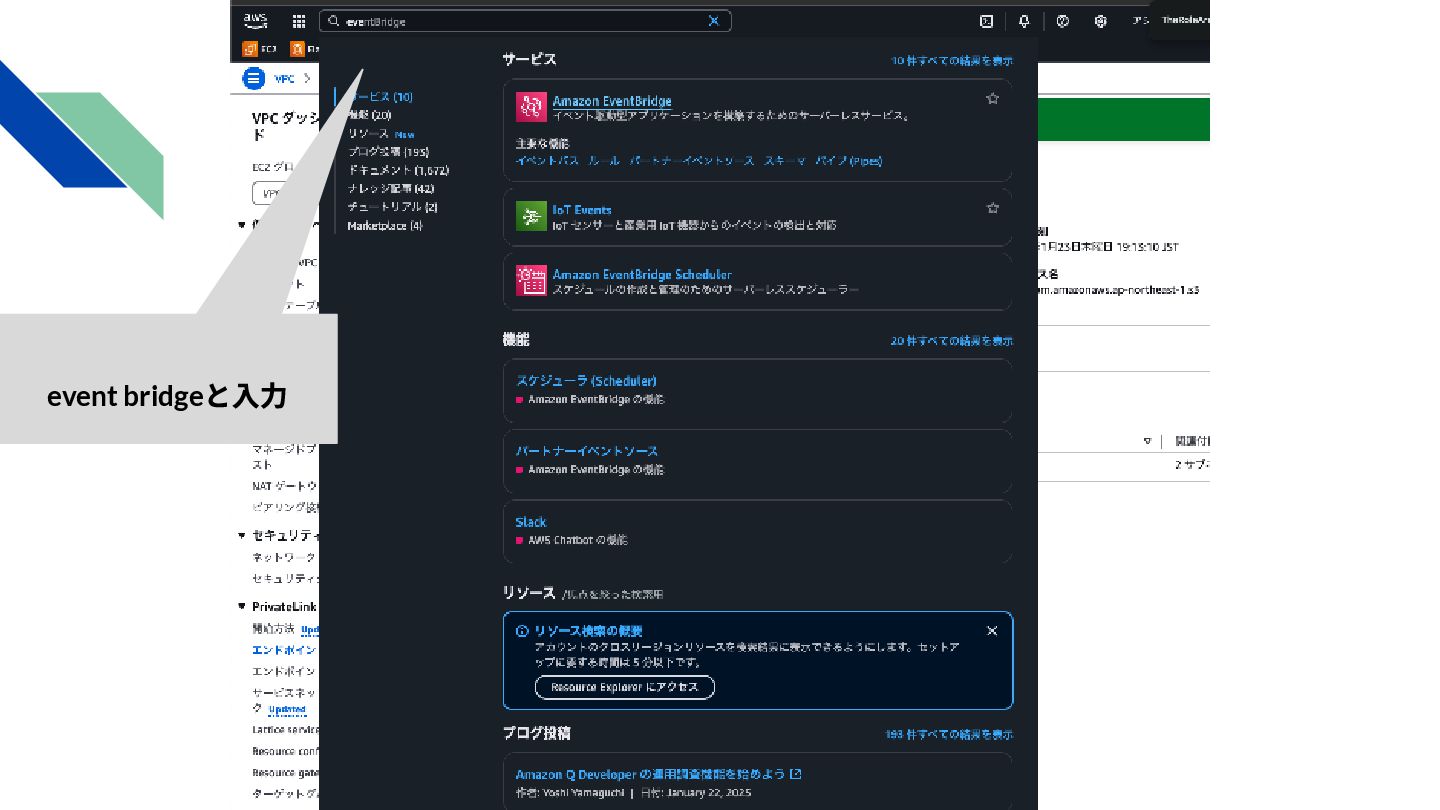Viewport: 1440px width, 810px height.
Task: Open パートナーイベントソース feature result card
Action: pos(757,460)
